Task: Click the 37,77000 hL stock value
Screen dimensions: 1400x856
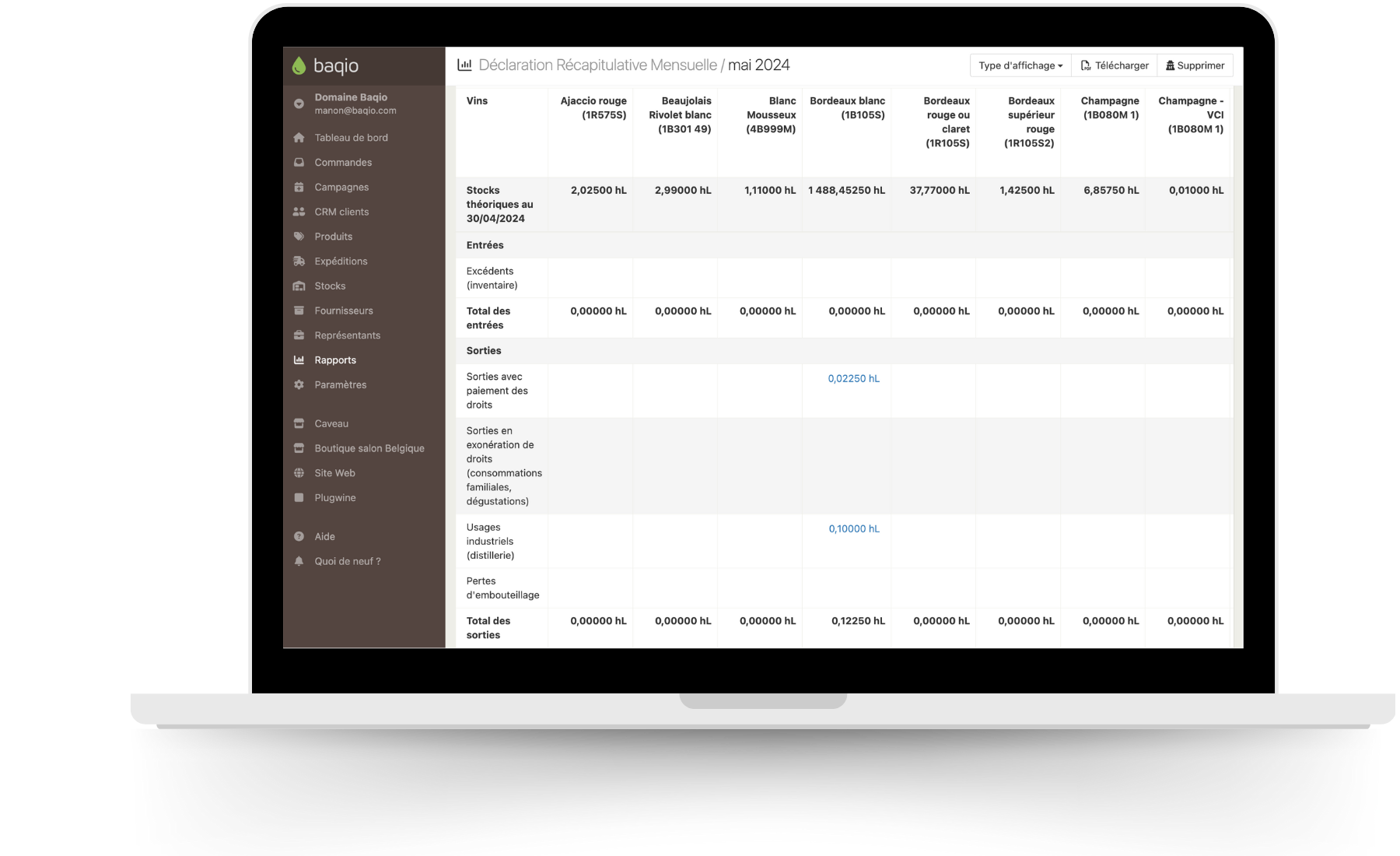Action: 940,191
